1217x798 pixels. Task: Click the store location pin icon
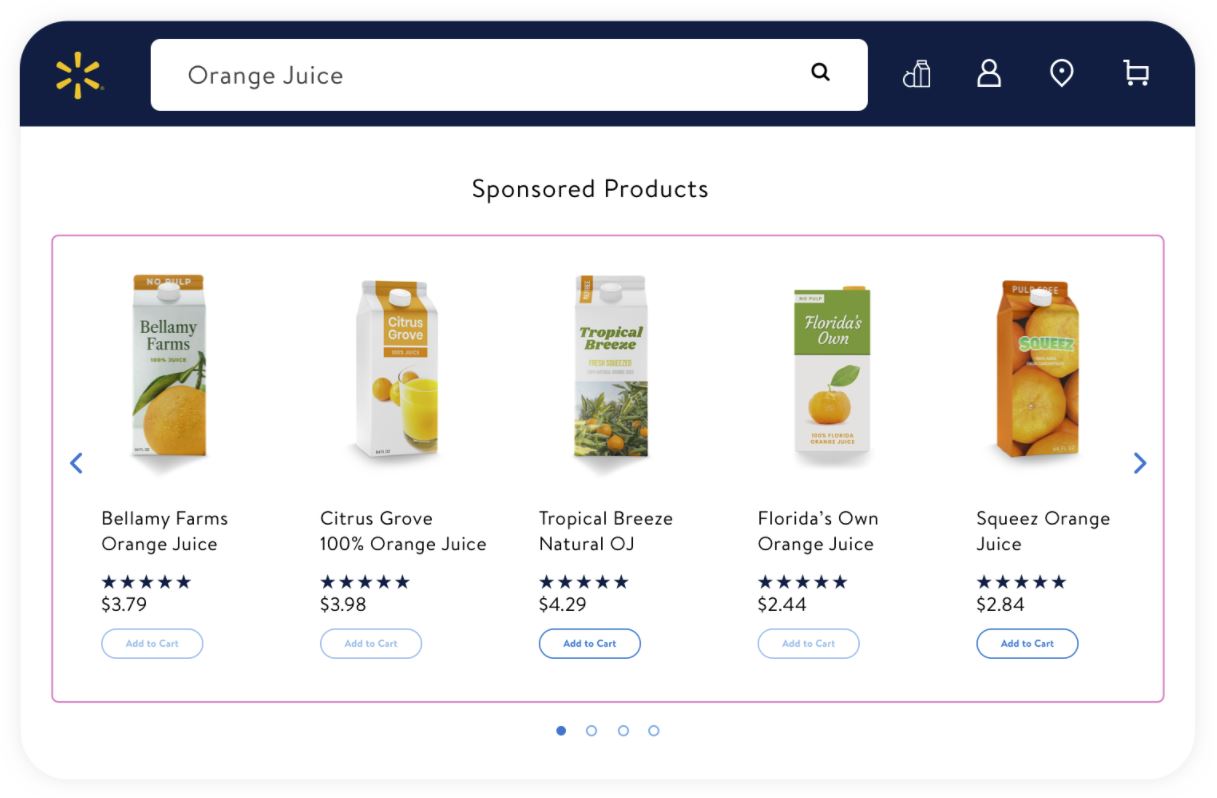[x=1061, y=74]
